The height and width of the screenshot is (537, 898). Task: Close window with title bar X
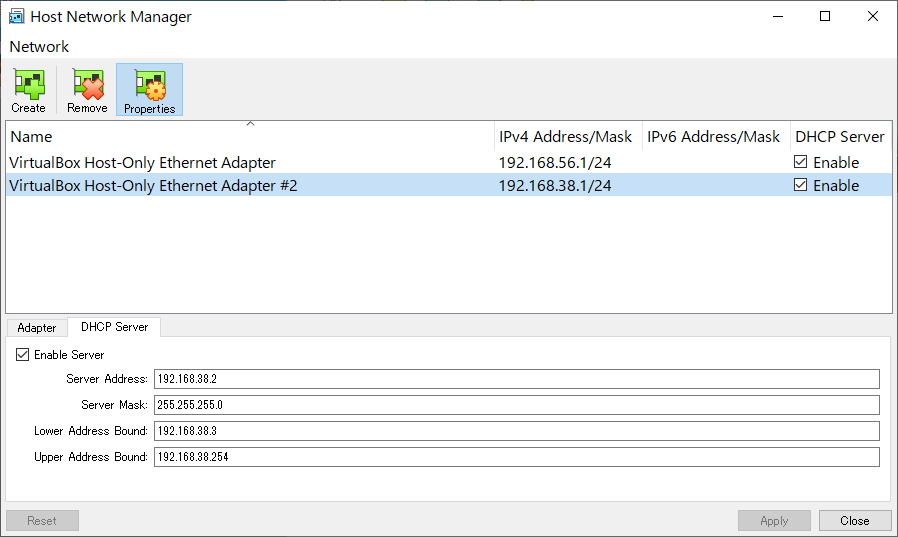873,16
